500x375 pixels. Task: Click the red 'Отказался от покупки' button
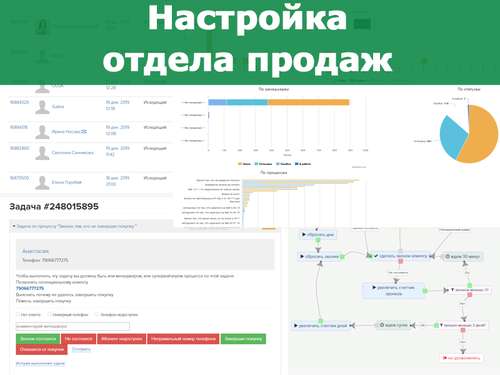point(42,349)
